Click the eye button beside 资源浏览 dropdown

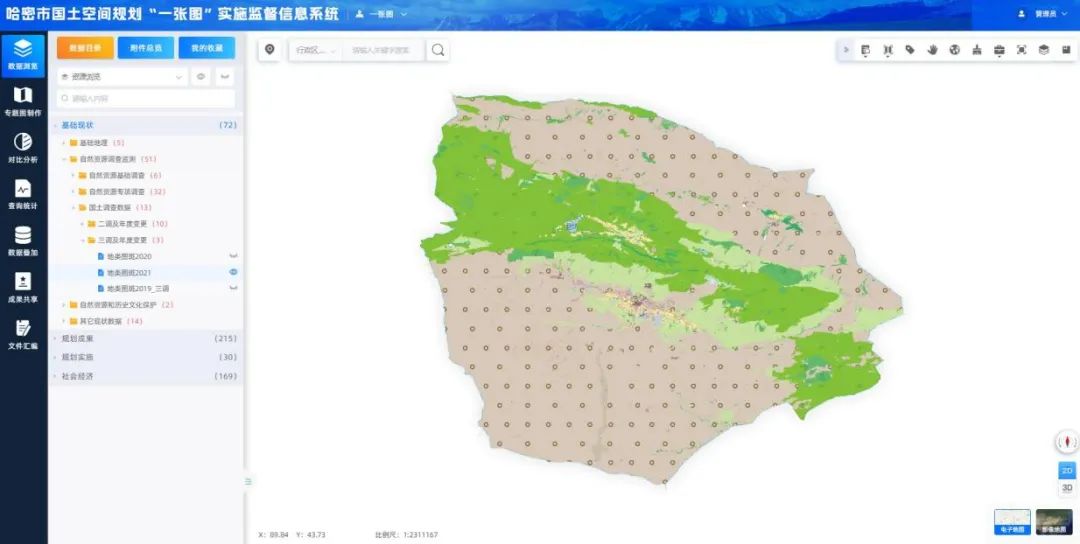pyautogui.click(x=200, y=76)
